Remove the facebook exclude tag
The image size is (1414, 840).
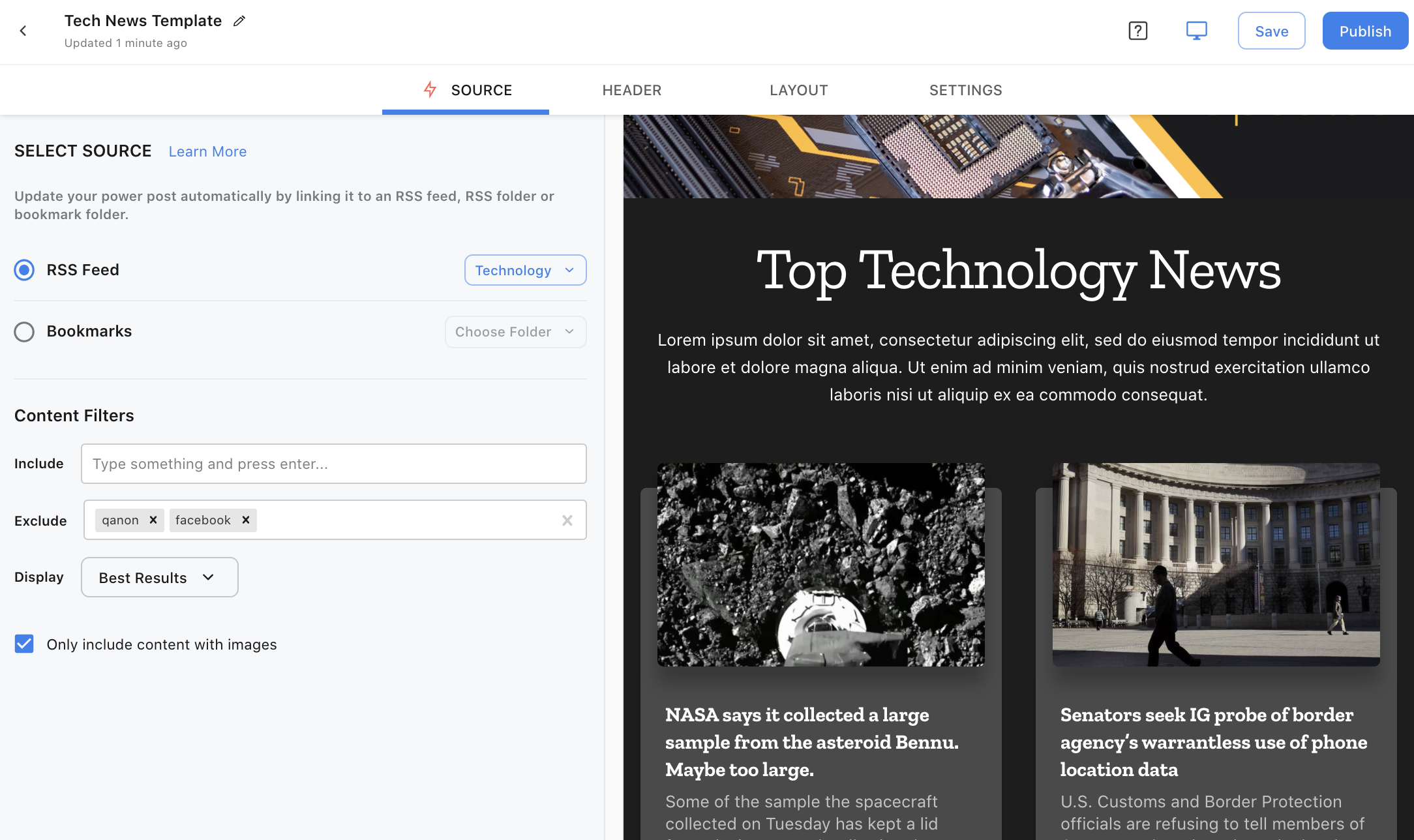click(x=246, y=520)
